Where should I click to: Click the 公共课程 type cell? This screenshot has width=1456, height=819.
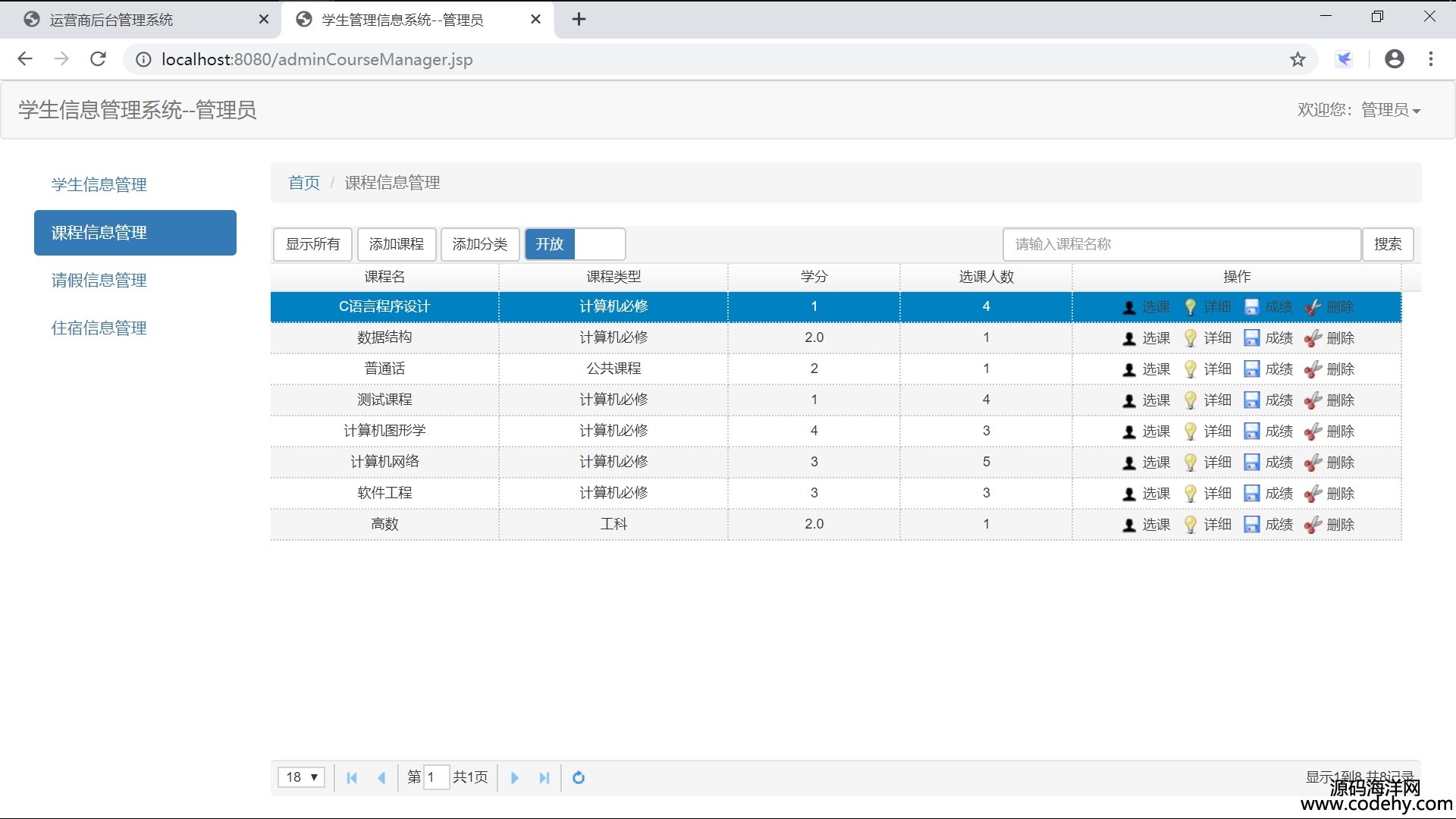(x=613, y=369)
